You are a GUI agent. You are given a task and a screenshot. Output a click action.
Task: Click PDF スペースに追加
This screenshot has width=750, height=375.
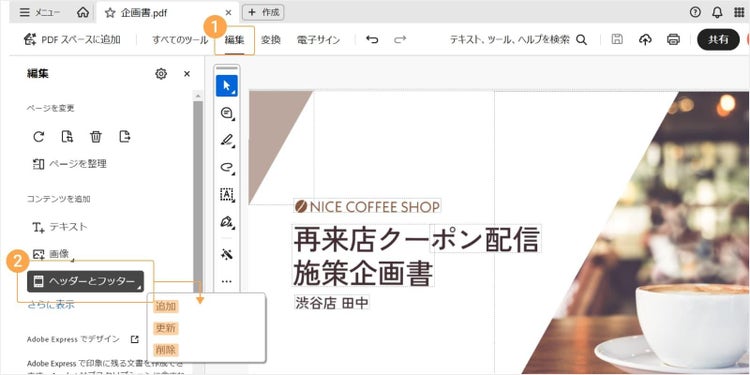[x=72, y=40]
